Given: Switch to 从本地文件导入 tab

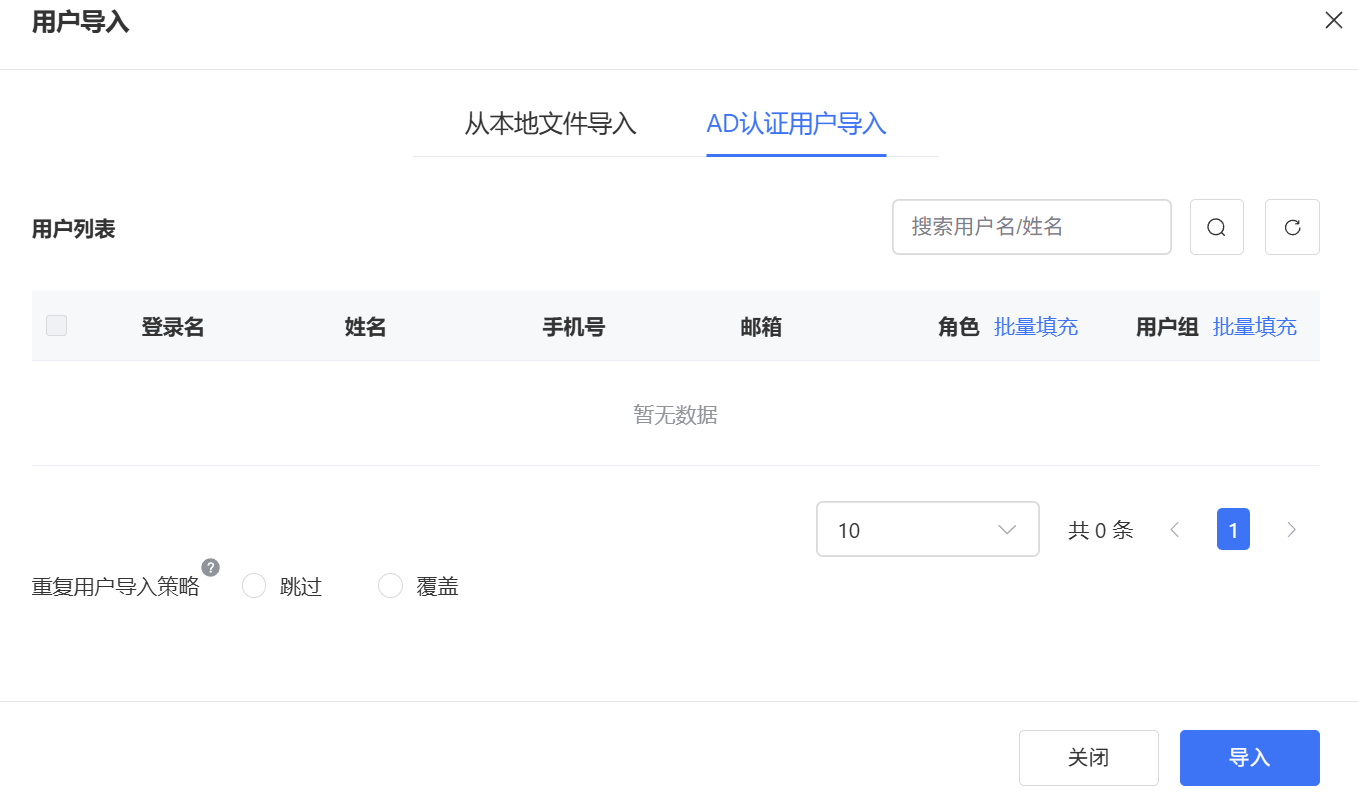Looking at the screenshot, I should click(x=550, y=124).
